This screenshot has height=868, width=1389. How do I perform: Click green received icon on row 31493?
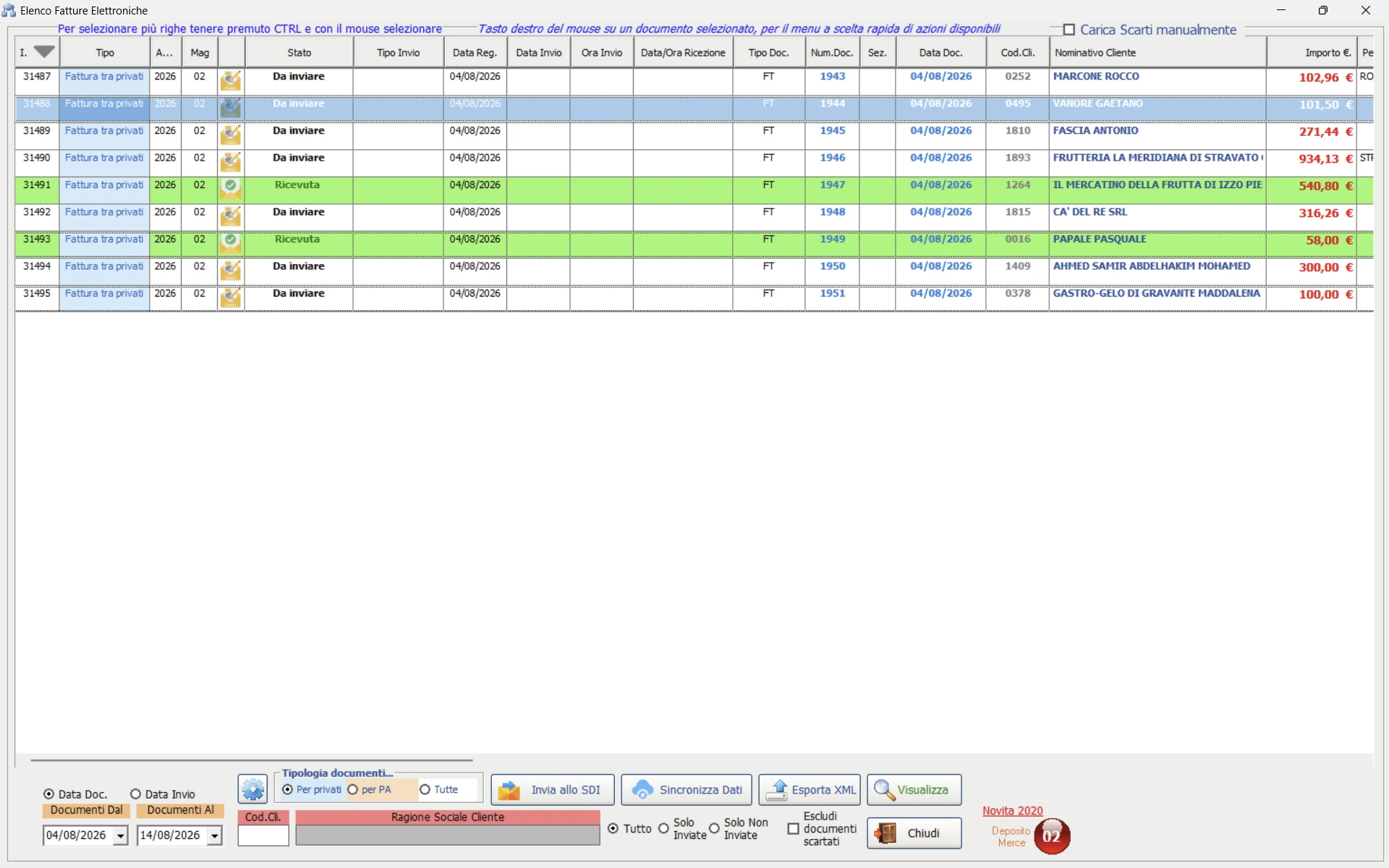[231, 242]
